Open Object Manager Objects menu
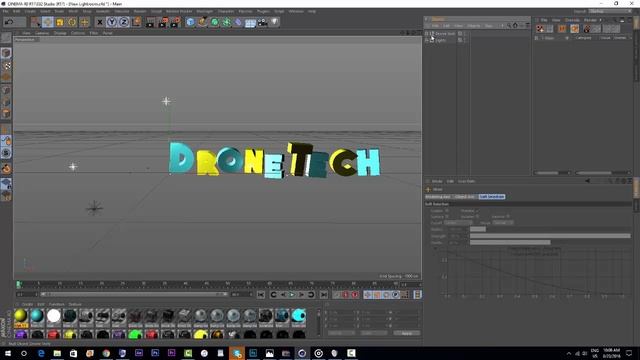This screenshot has height=360, width=640. click(473, 26)
